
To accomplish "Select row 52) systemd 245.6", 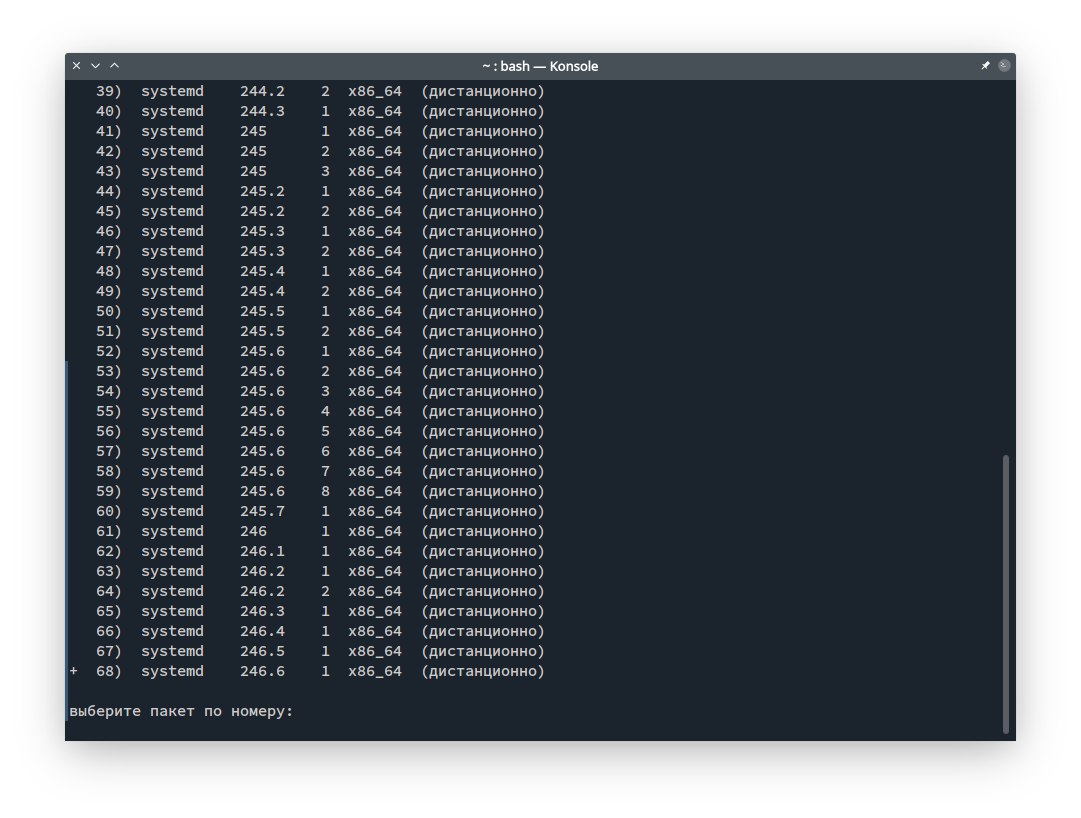I will click(320, 351).
